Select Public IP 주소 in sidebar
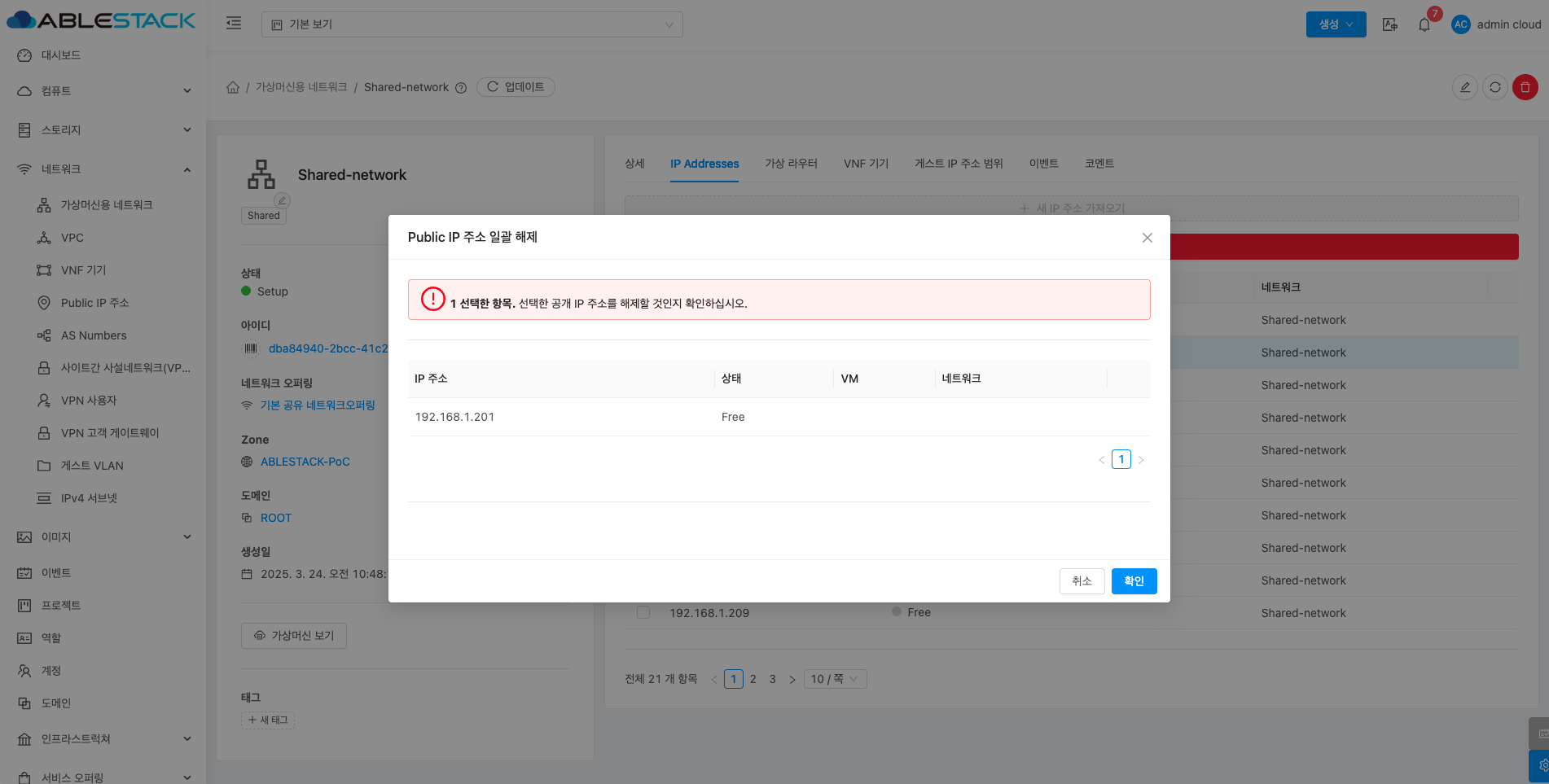Viewport: 1549px width, 784px height. pyautogui.click(x=94, y=303)
